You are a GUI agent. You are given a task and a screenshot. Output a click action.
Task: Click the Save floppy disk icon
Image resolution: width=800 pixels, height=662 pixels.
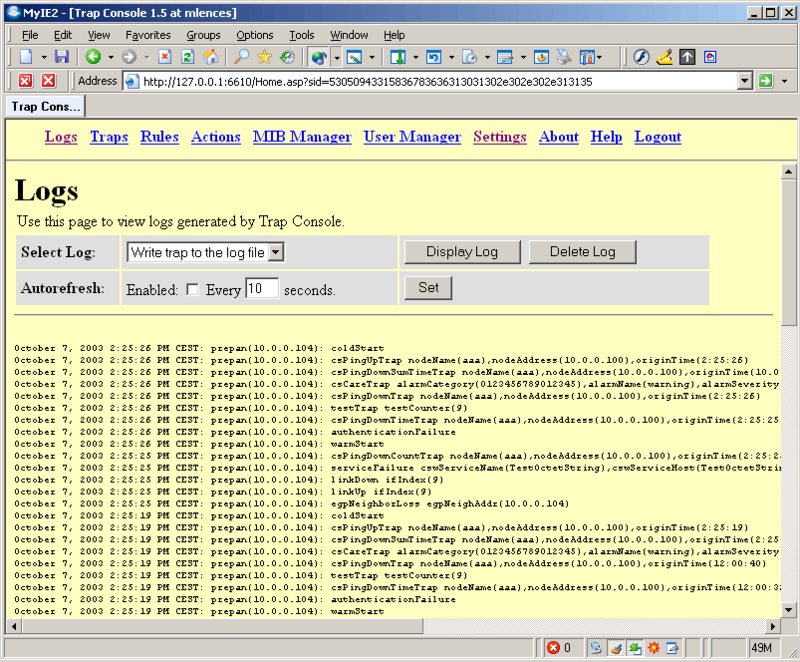coord(62,57)
